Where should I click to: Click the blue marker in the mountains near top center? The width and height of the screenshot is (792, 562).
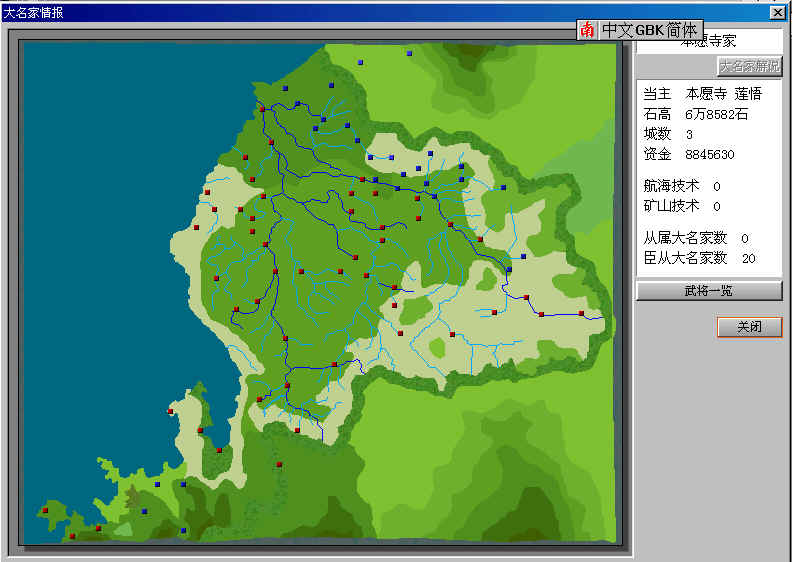click(x=362, y=62)
